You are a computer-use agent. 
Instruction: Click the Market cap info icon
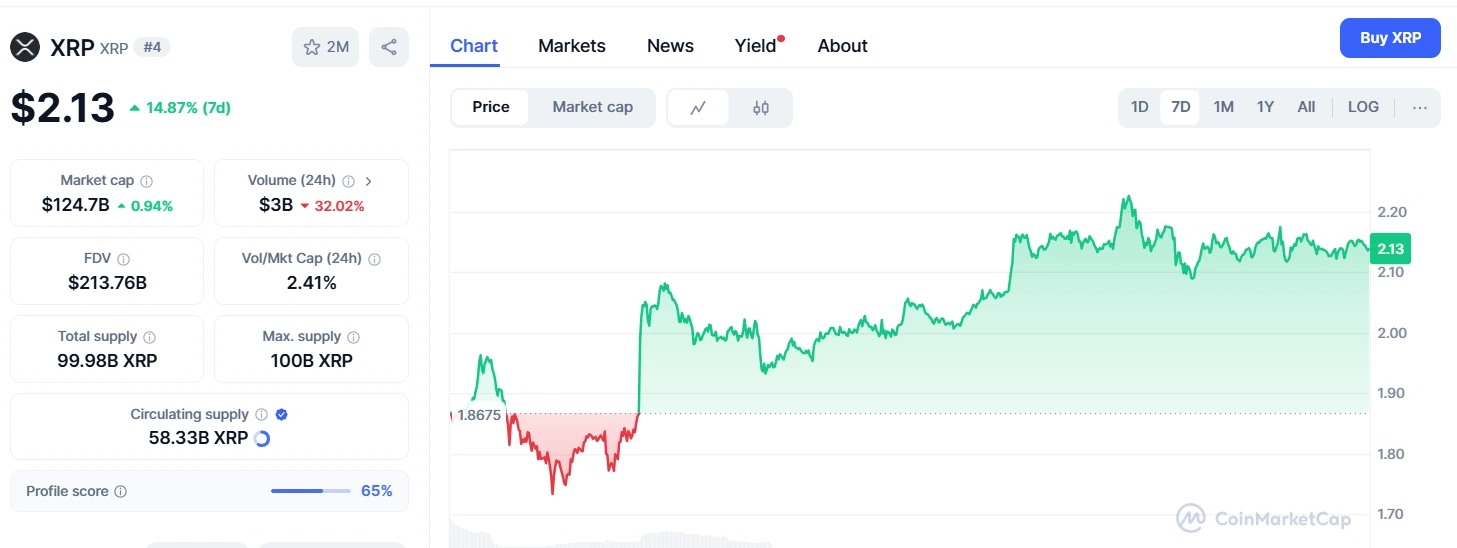point(147,181)
